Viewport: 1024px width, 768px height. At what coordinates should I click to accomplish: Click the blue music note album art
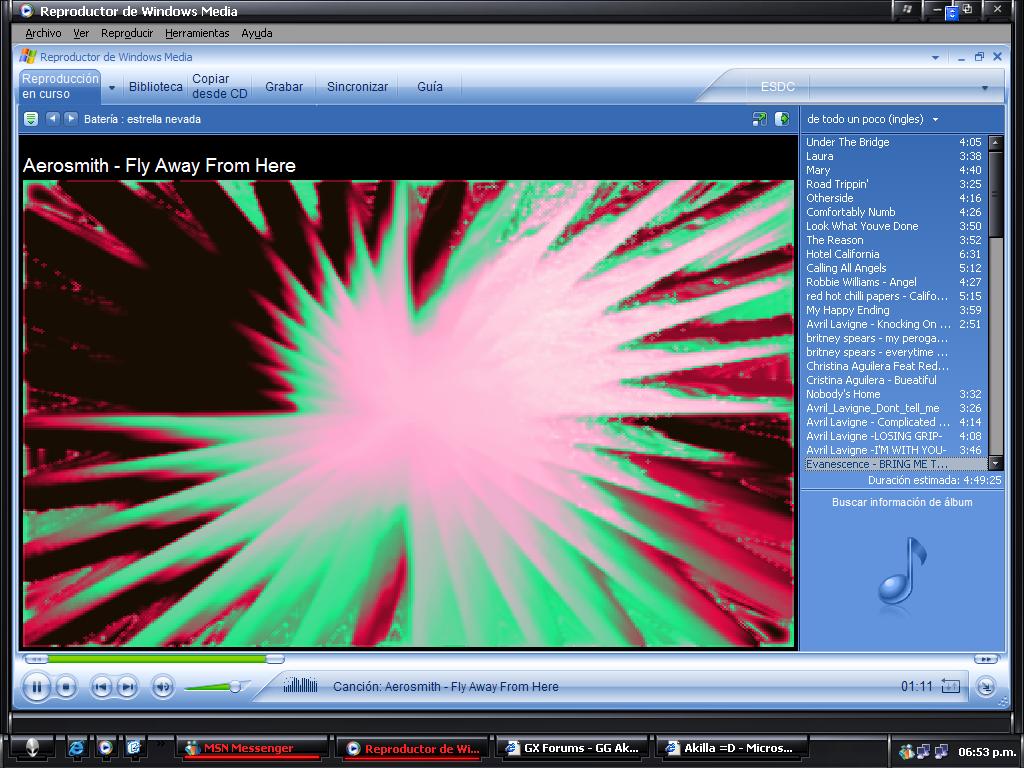click(x=903, y=571)
